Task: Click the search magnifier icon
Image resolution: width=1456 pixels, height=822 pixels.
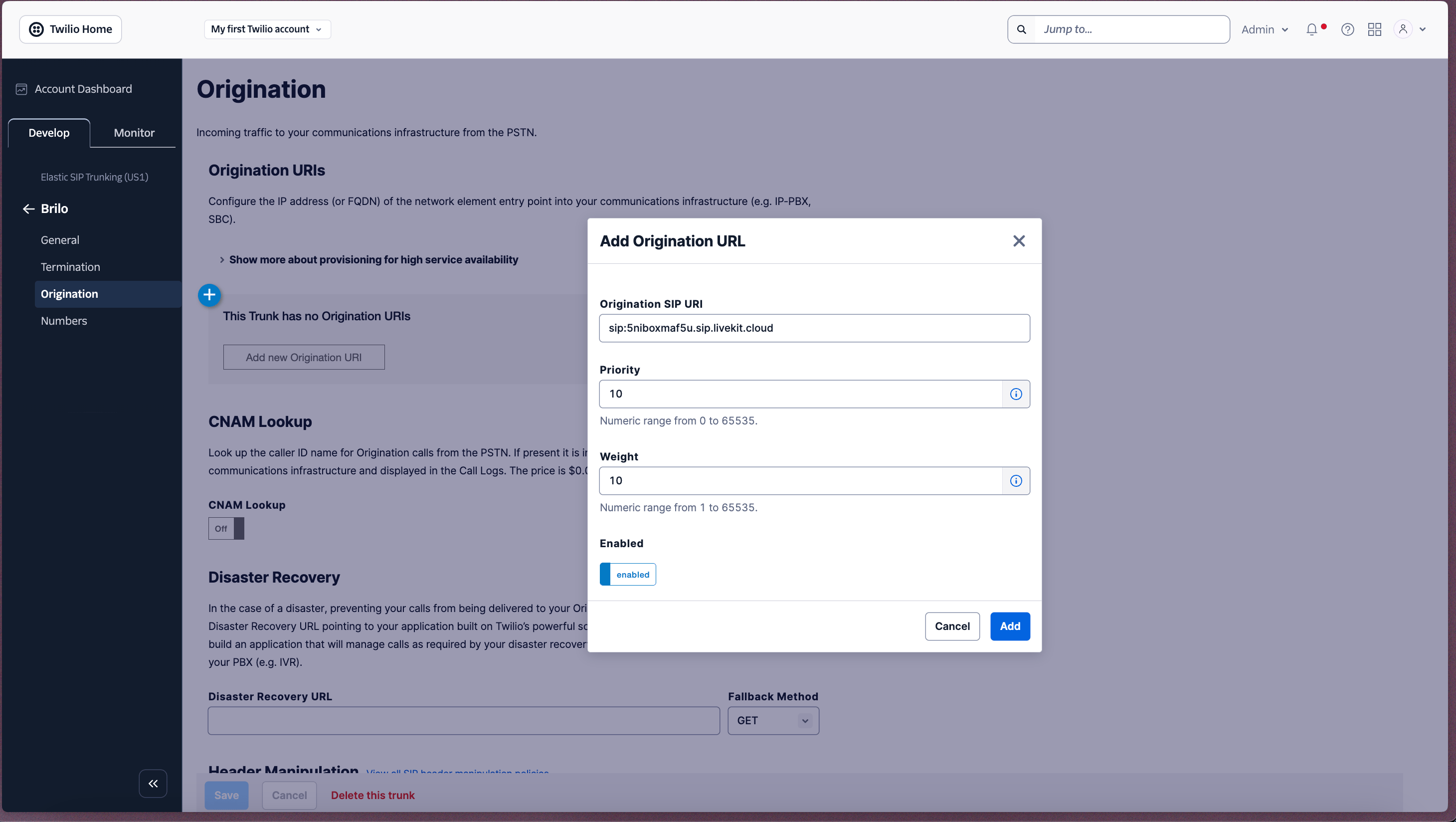Action: [x=1021, y=29]
